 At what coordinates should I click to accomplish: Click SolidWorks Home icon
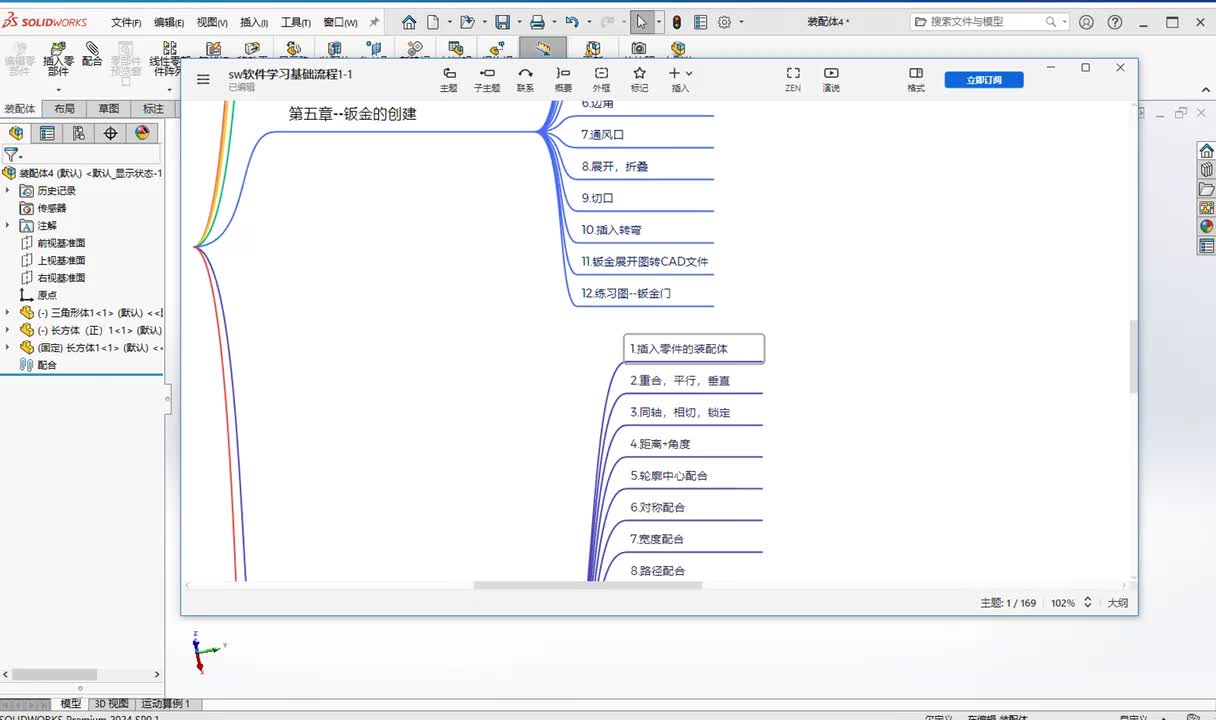point(409,22)
